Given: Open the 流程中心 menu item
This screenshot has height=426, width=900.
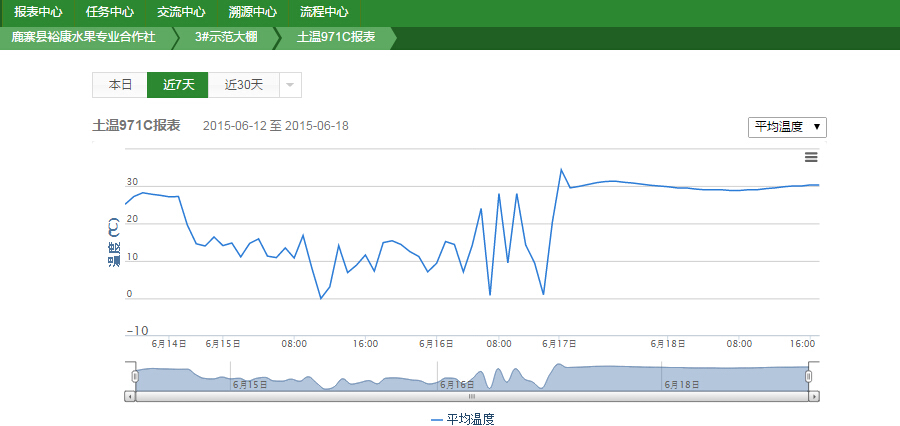Looking at the screenshot, I should tap(324, 13).
